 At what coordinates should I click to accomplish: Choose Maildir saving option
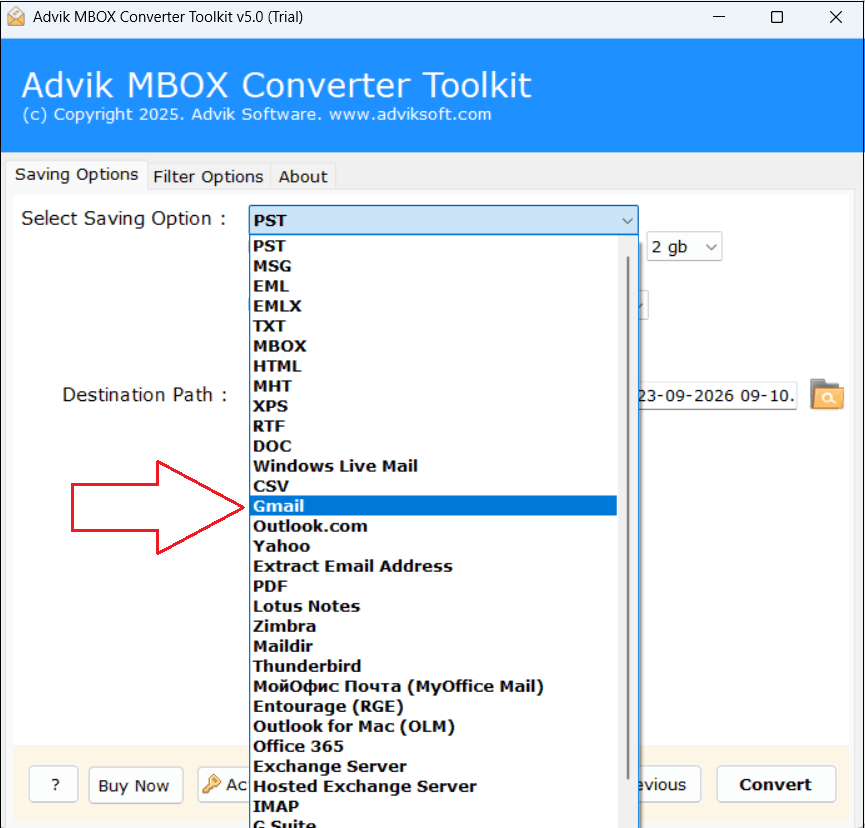coord(433,646)
